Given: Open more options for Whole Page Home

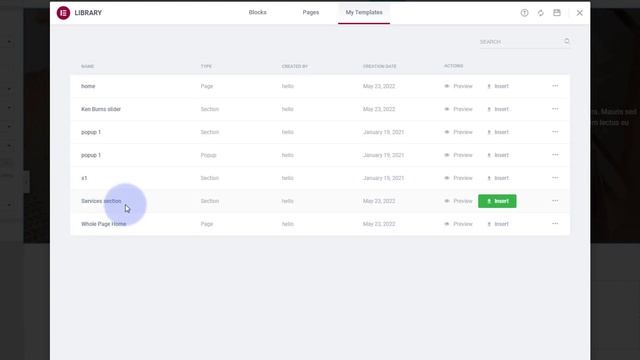Looking at the screenshot, I should [555, 223].
